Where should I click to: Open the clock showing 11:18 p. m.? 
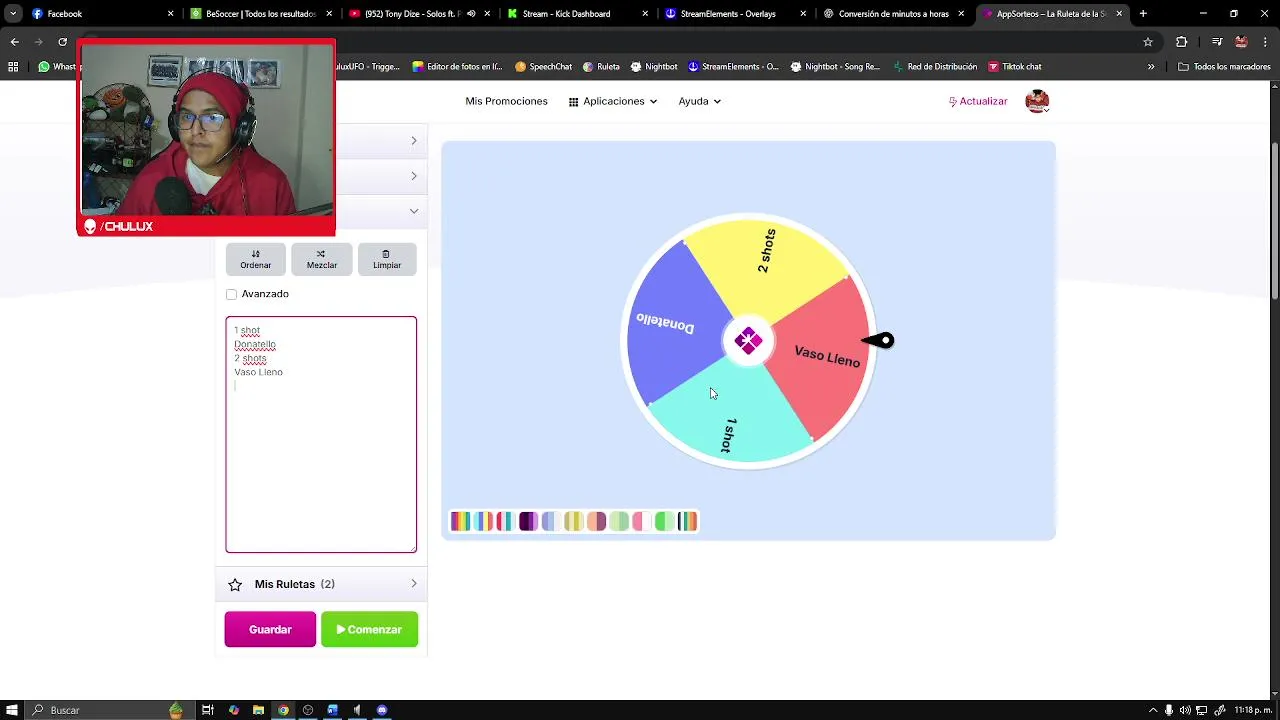[x=1252, y=710]
